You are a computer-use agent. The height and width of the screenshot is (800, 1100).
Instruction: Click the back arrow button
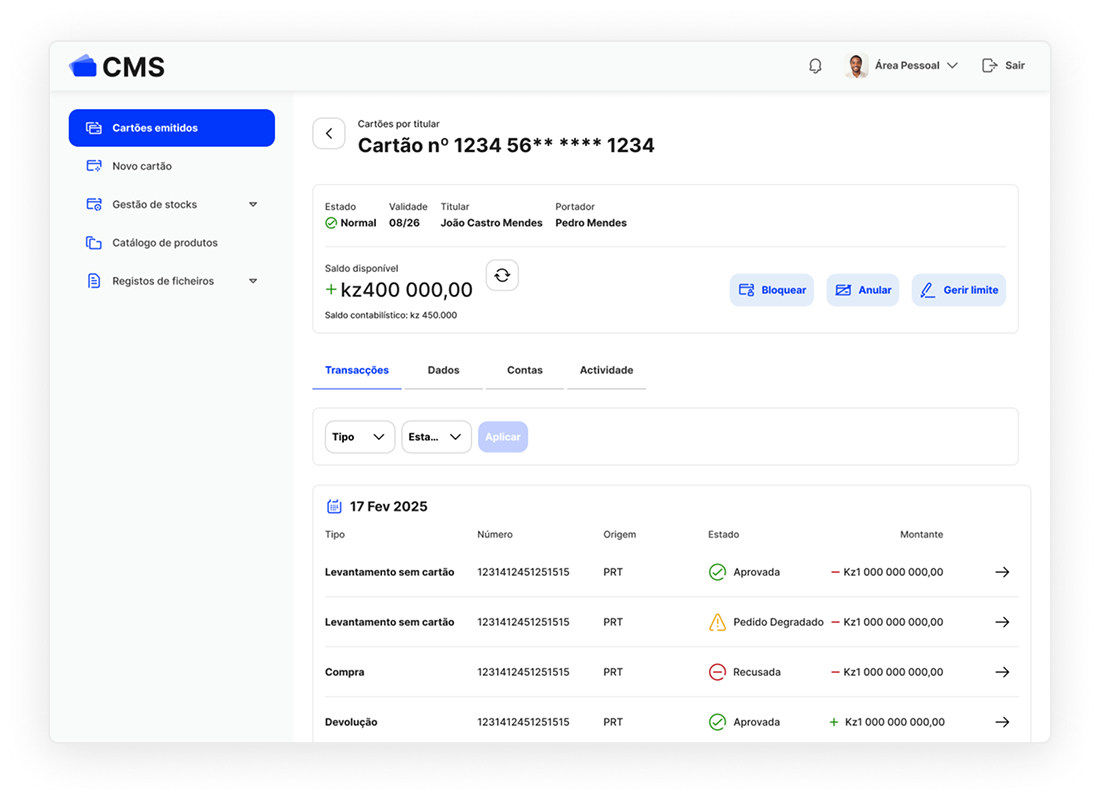pos(329,134)
